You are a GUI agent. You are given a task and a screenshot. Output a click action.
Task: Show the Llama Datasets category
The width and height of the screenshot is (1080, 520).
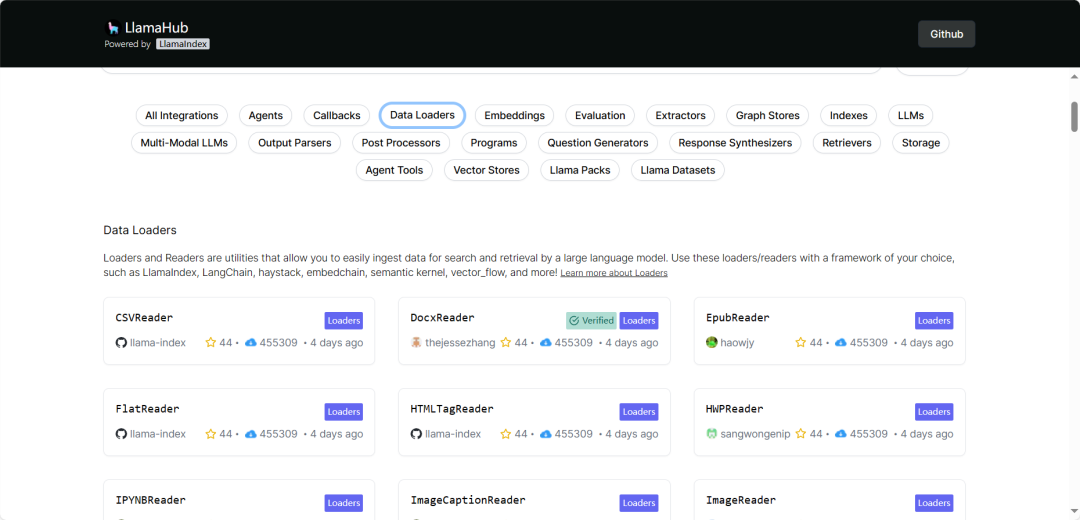tap(678, 170)
